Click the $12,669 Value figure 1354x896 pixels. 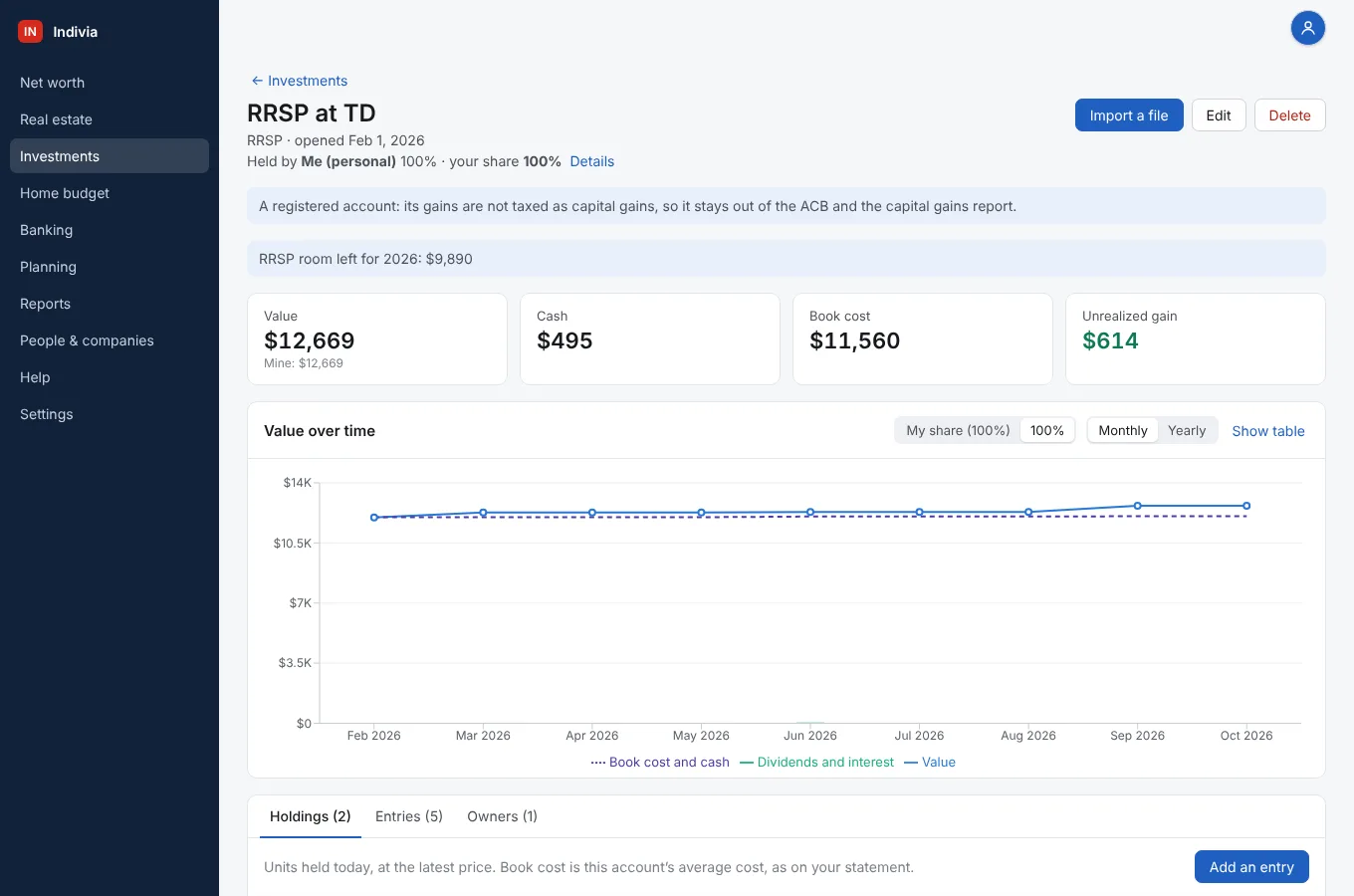pos(310,340)
